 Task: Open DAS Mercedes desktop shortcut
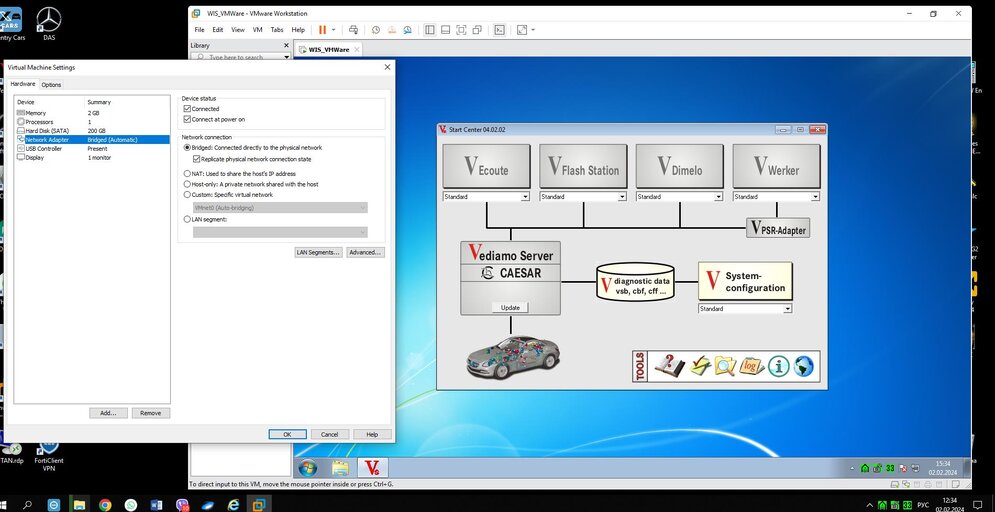coord(49,24)
